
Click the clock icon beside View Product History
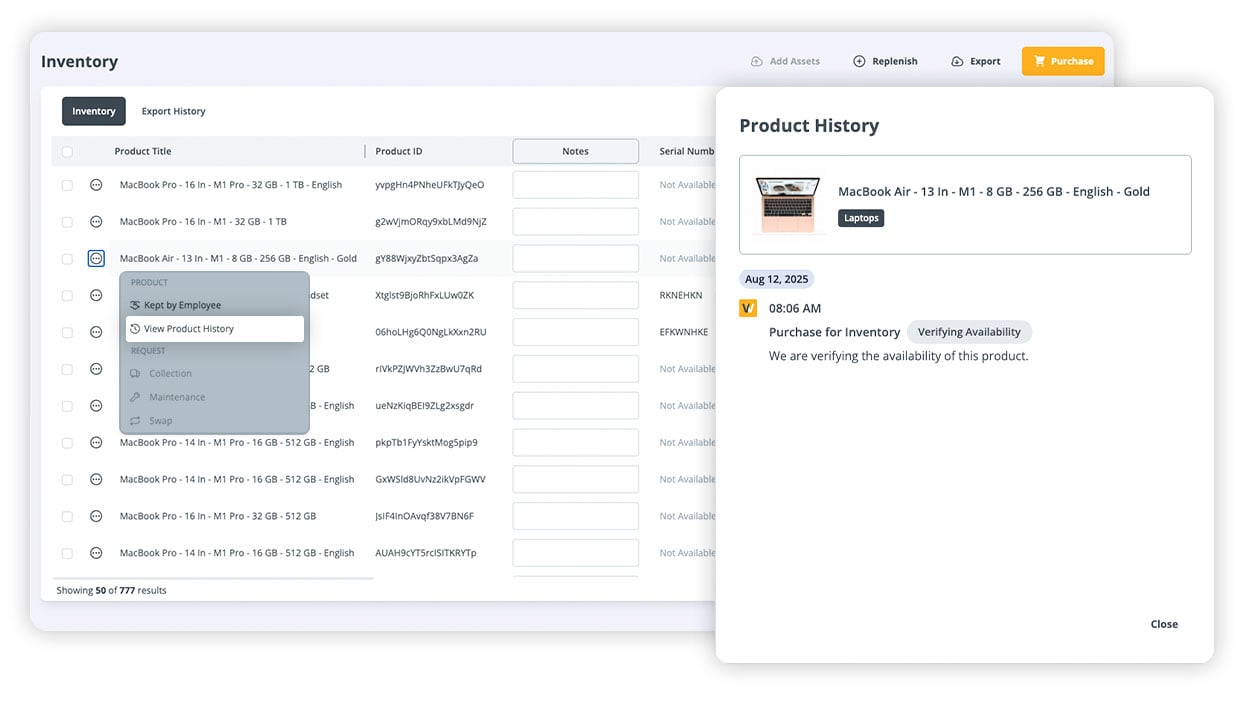[x=136, y=329]
